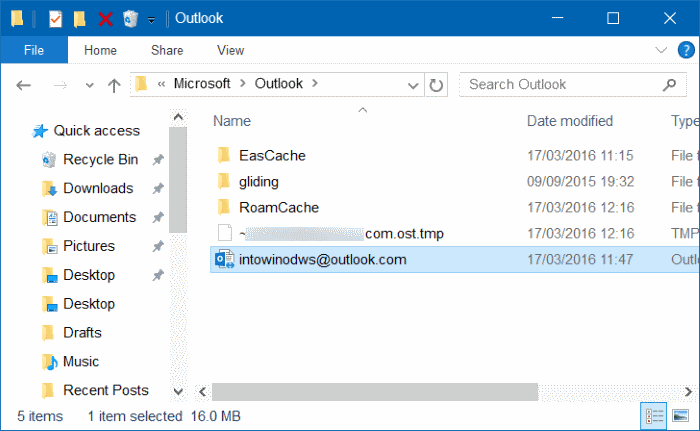
Task: Click the Outlook breadcrumb in address bar
Action: (279, 84)
